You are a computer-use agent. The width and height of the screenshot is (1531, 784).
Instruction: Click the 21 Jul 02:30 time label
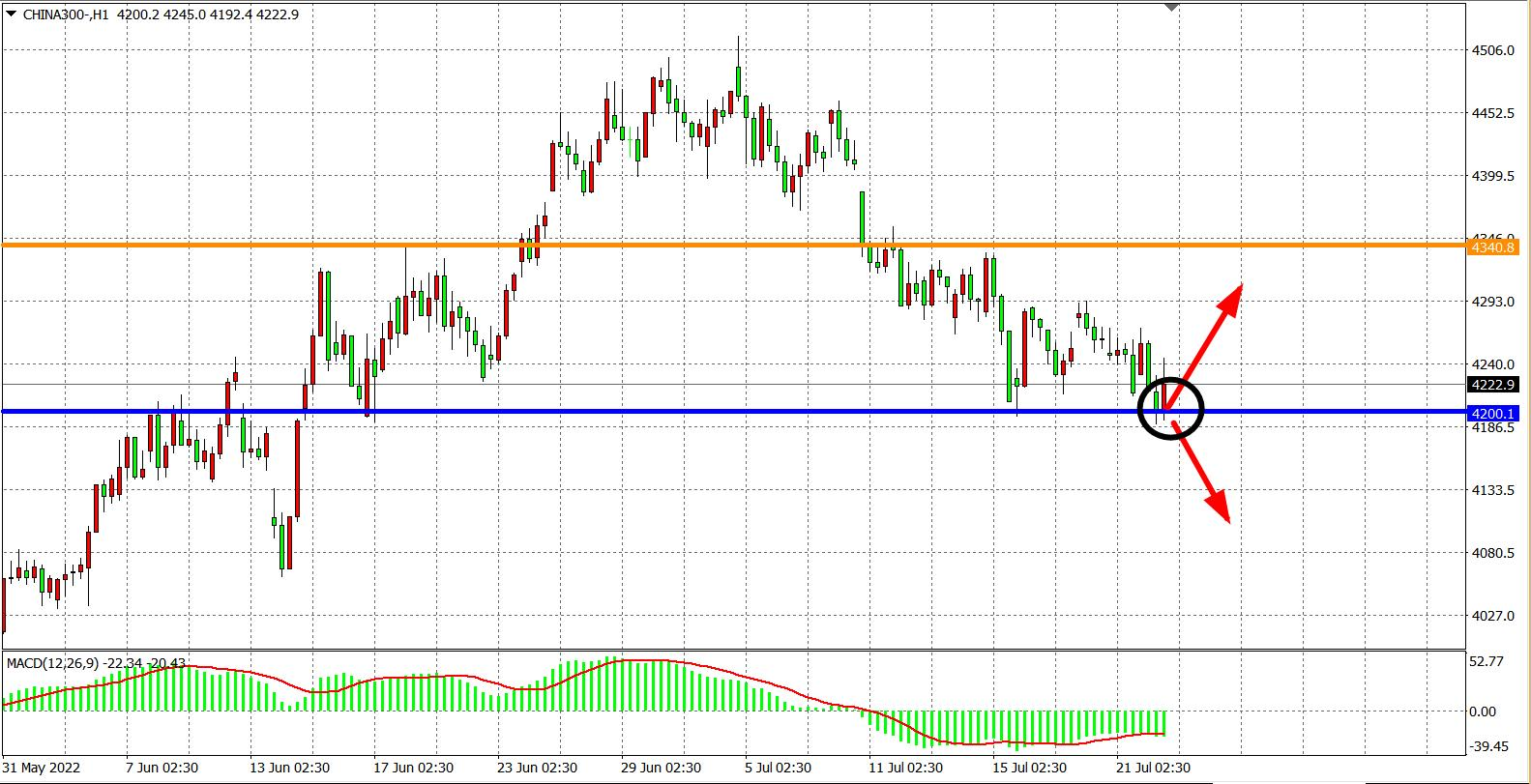point(1153,768)
